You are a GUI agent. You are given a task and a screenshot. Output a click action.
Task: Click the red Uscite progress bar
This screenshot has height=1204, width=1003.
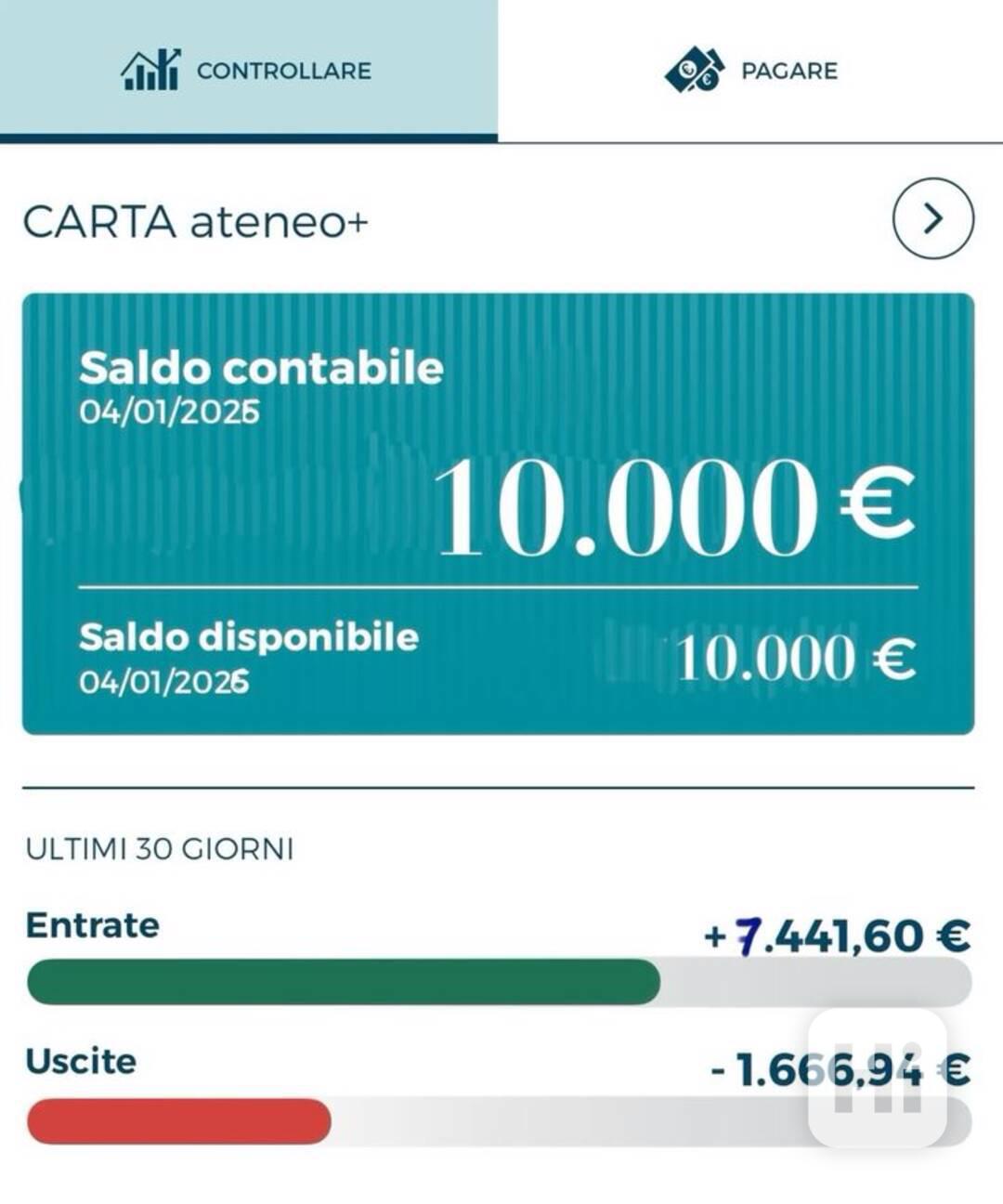click(179, 1121)
